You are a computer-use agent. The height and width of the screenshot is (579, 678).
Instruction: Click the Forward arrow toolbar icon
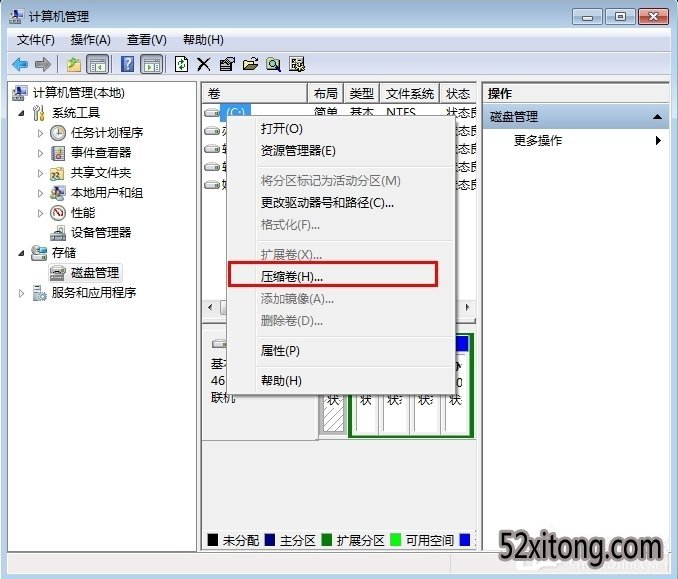coord(43,65)
